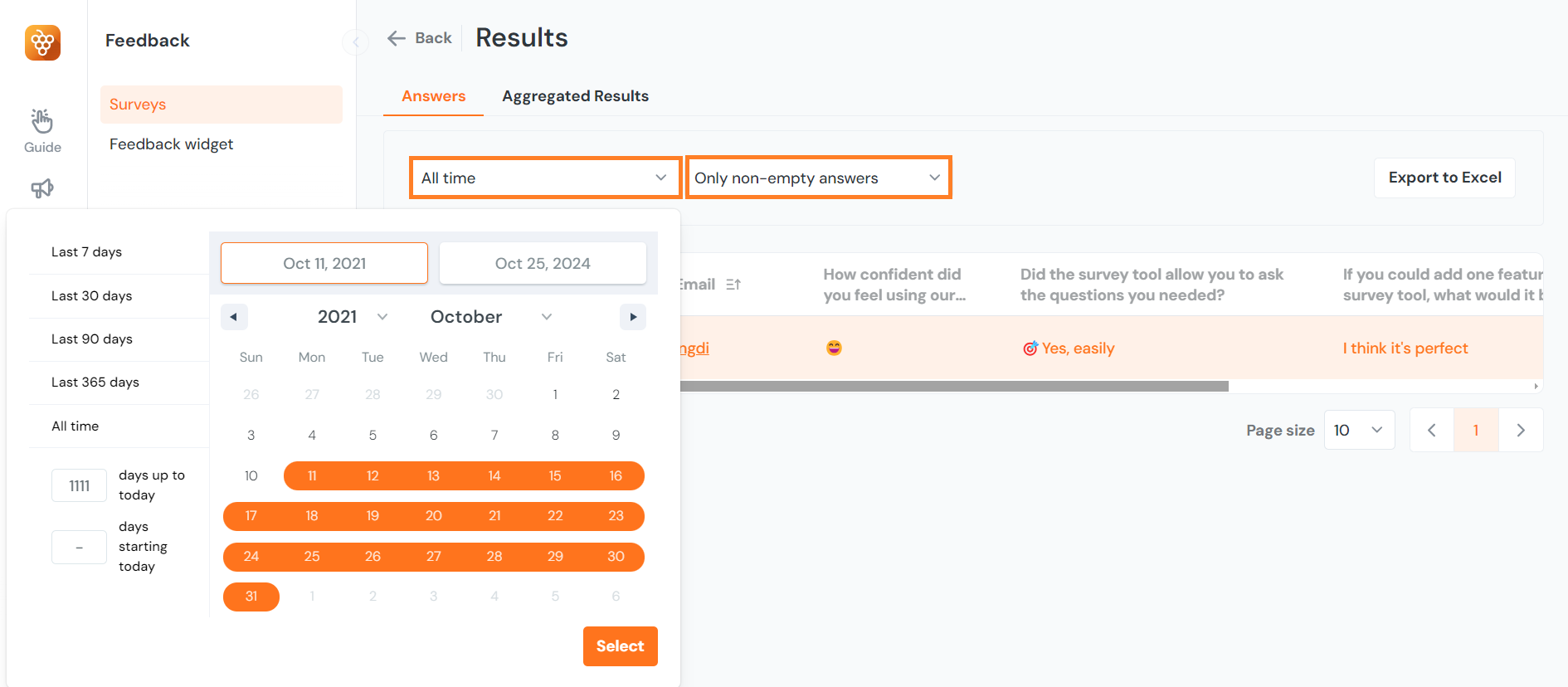Screen dimensions: 1568x687
Task: Open the All time range dropdown
Action: 545,178
